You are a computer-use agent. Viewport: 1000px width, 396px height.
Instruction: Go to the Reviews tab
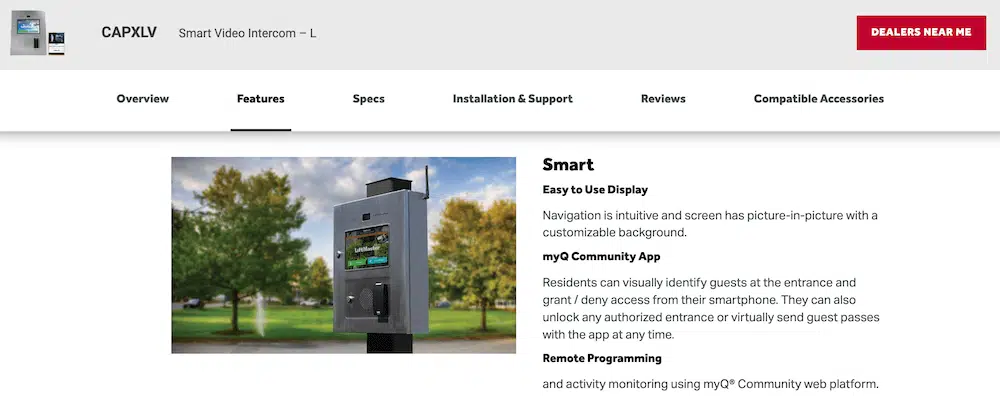click(663, 99)
